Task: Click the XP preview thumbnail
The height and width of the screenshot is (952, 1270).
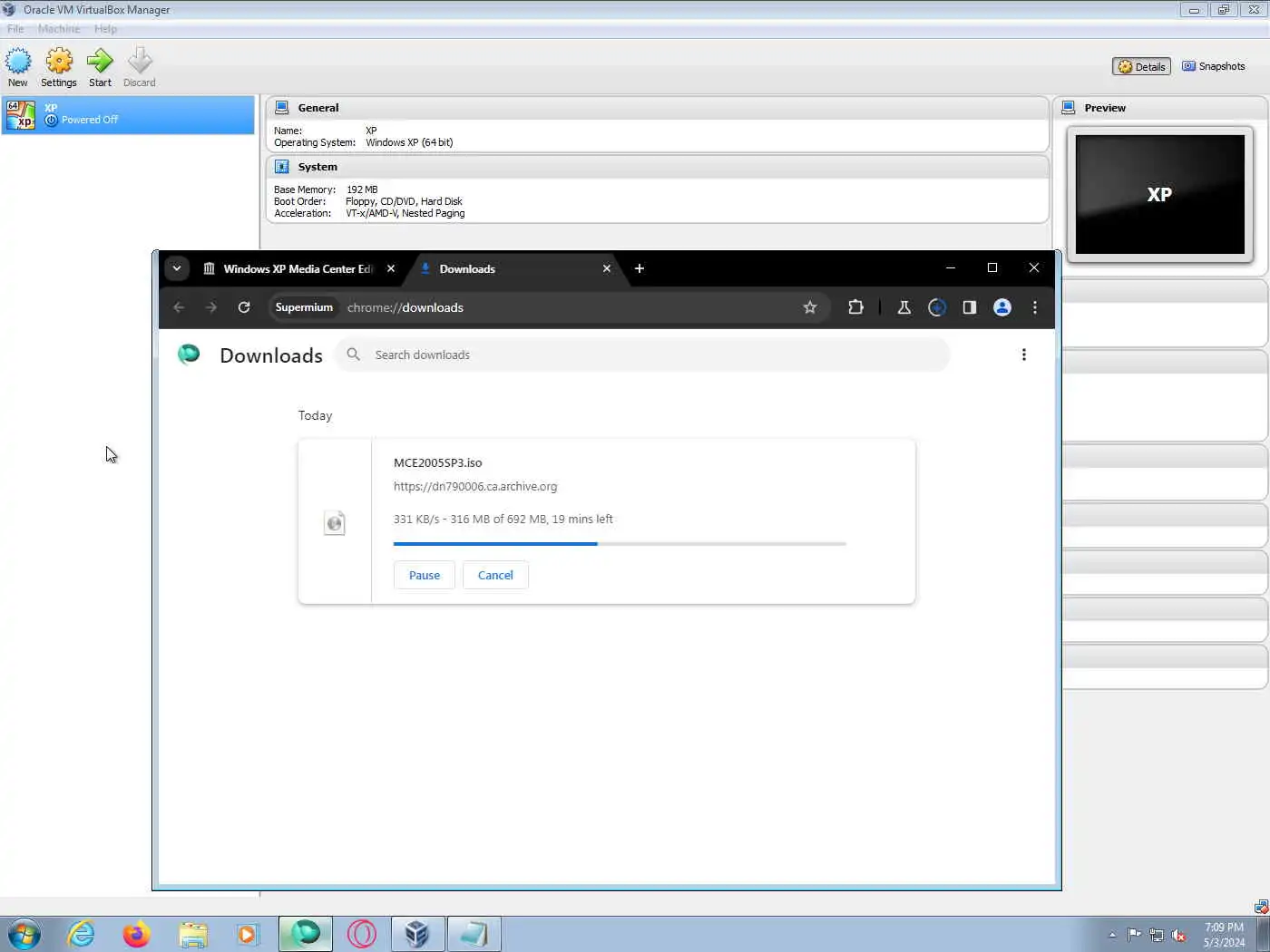Action: [1159, 194]
